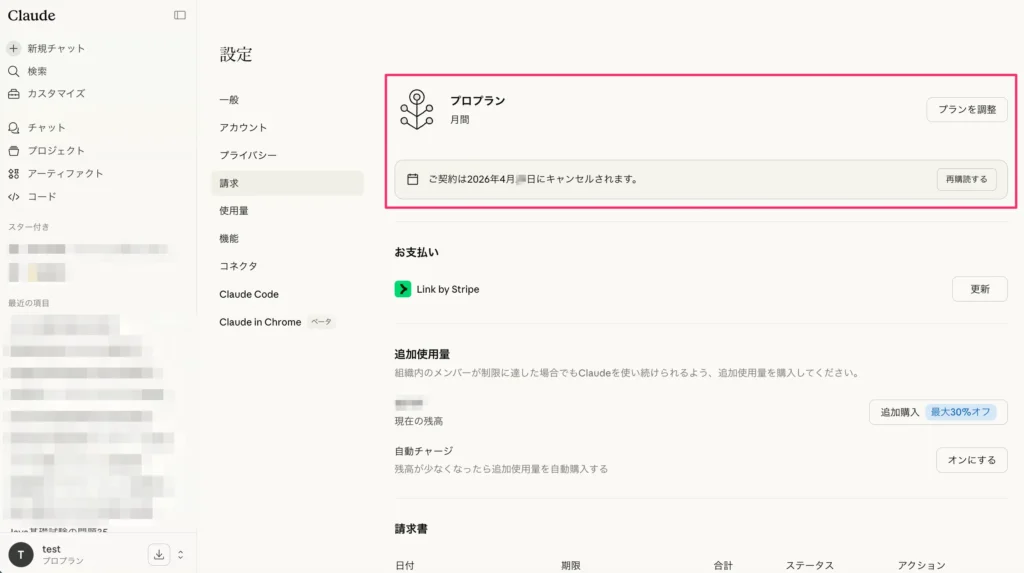Click the 現在の残高 label

pos(419,421)
